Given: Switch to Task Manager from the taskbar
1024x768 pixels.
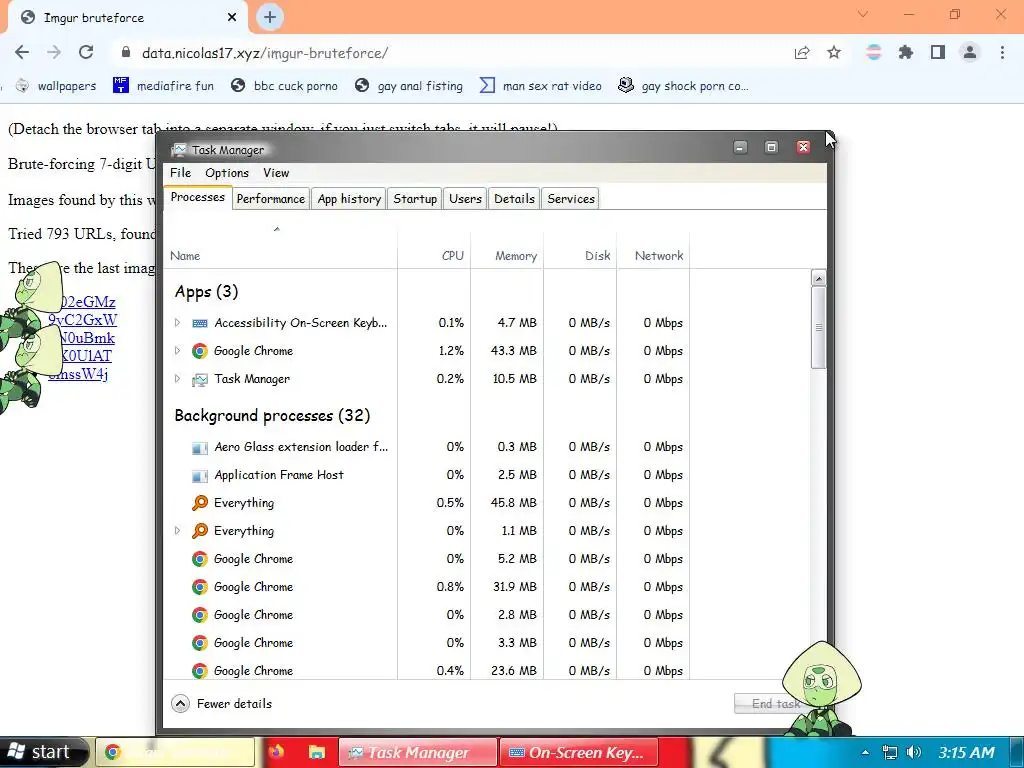Looking at the screenshot, I should pos(418,752).
